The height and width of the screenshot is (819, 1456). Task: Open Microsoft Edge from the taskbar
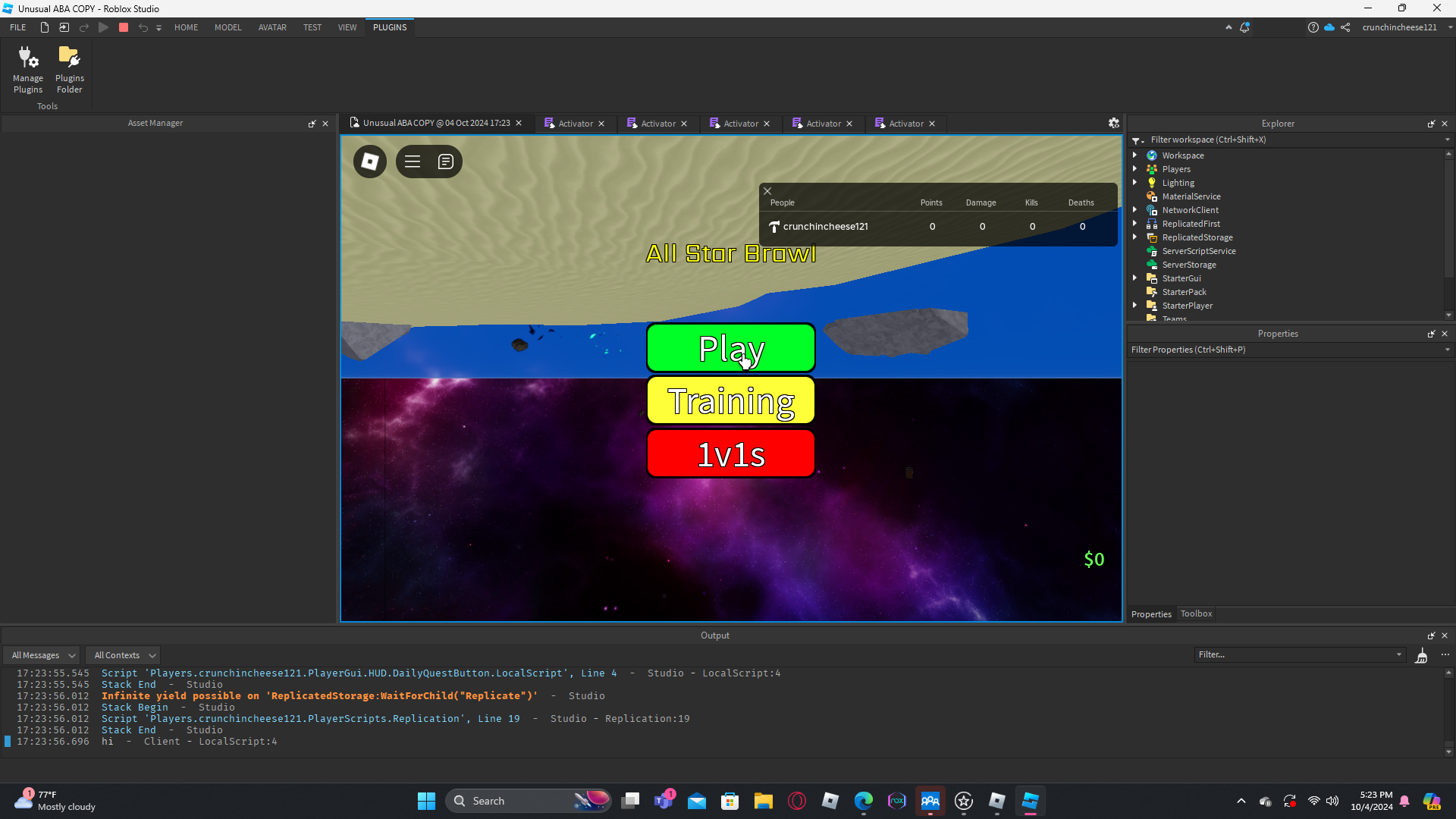pyautogui.click(x=864, y=801)
